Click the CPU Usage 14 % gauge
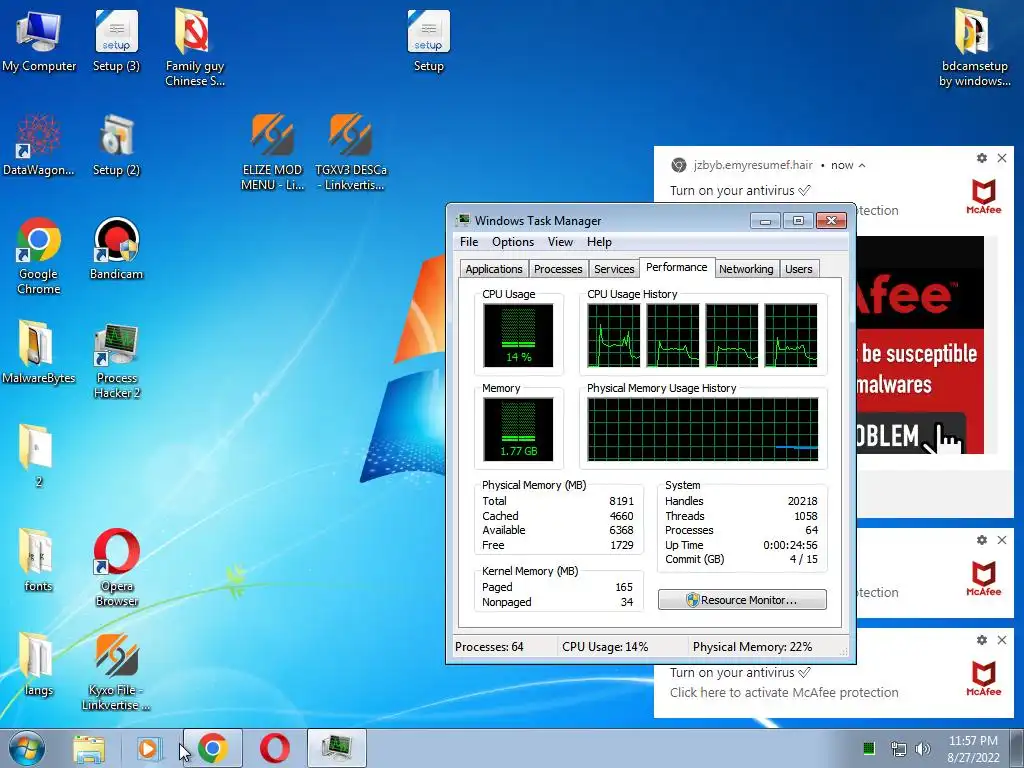 pyautogui.click(x=518, y=335)
